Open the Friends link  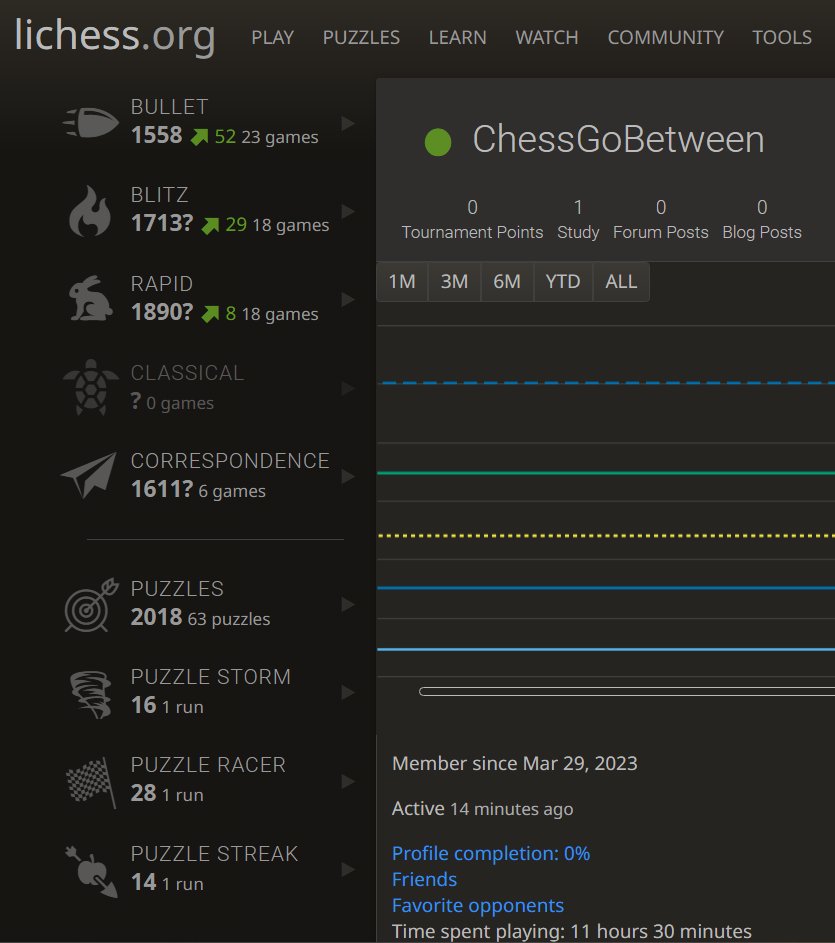point(424,879)
